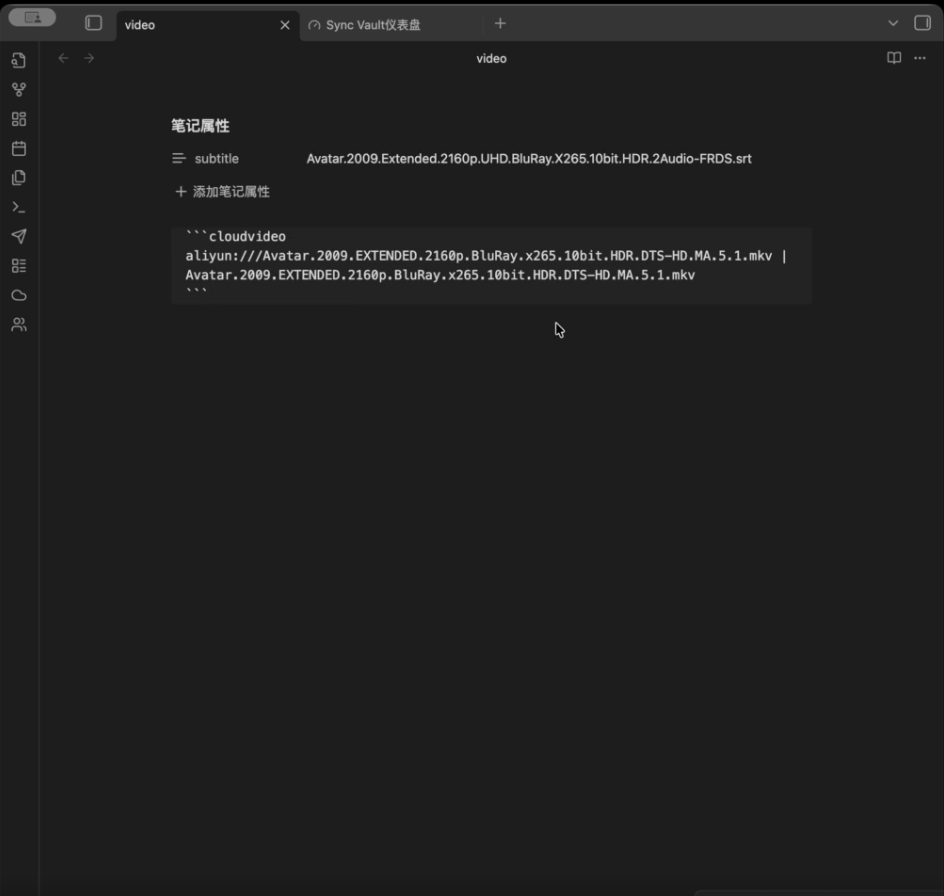Open the command palette terminal icon

click(18, 207)
